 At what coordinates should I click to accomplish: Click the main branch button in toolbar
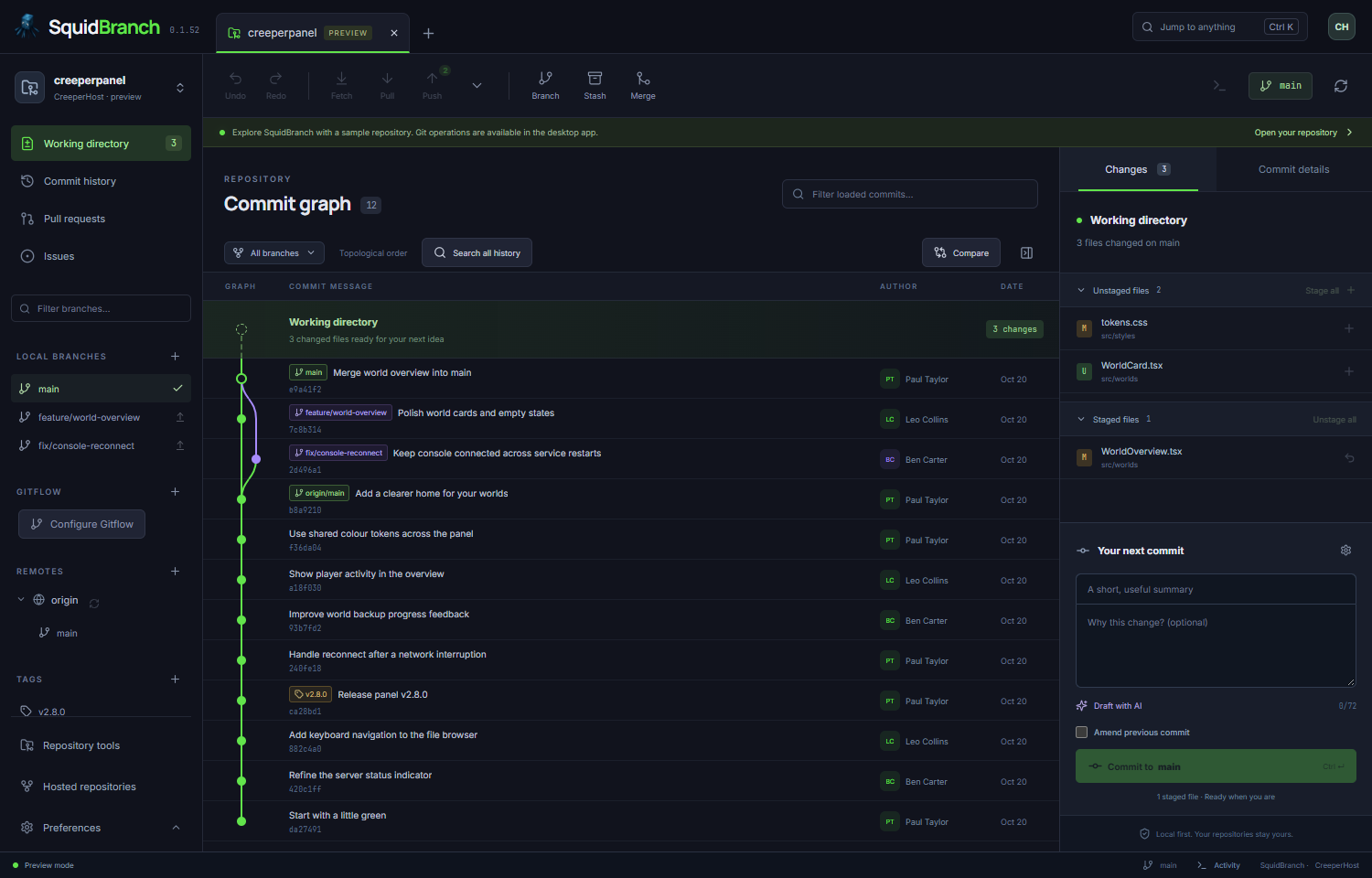(1281, 86)
